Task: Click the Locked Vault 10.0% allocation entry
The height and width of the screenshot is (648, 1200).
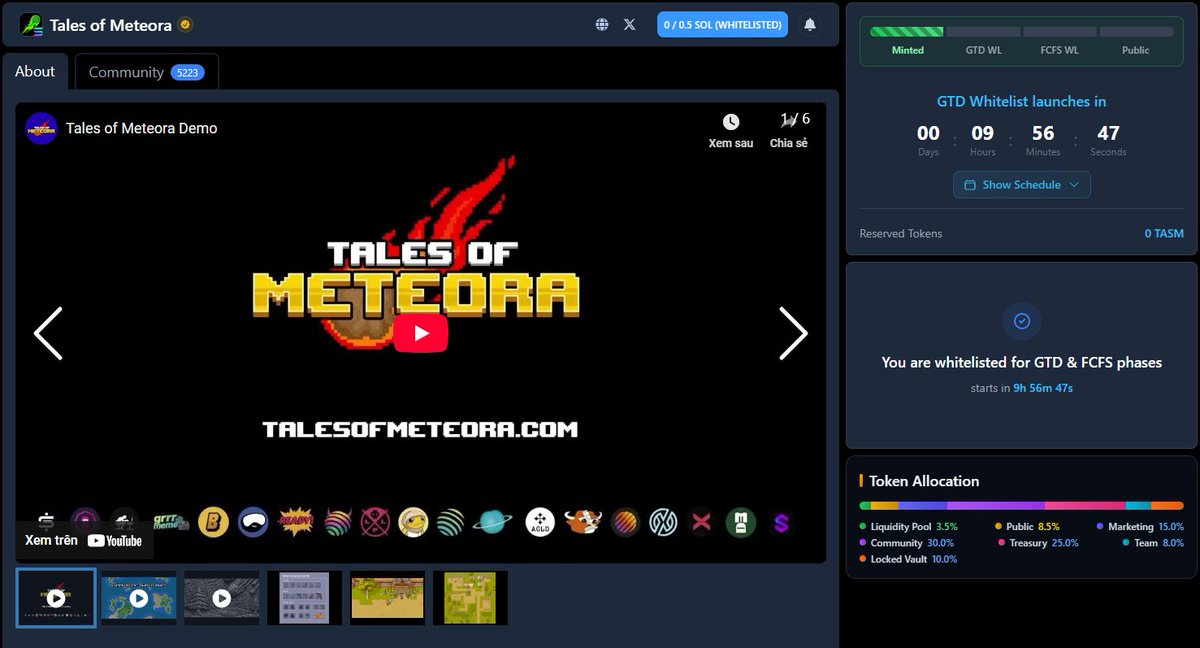Action: [908, 559]
